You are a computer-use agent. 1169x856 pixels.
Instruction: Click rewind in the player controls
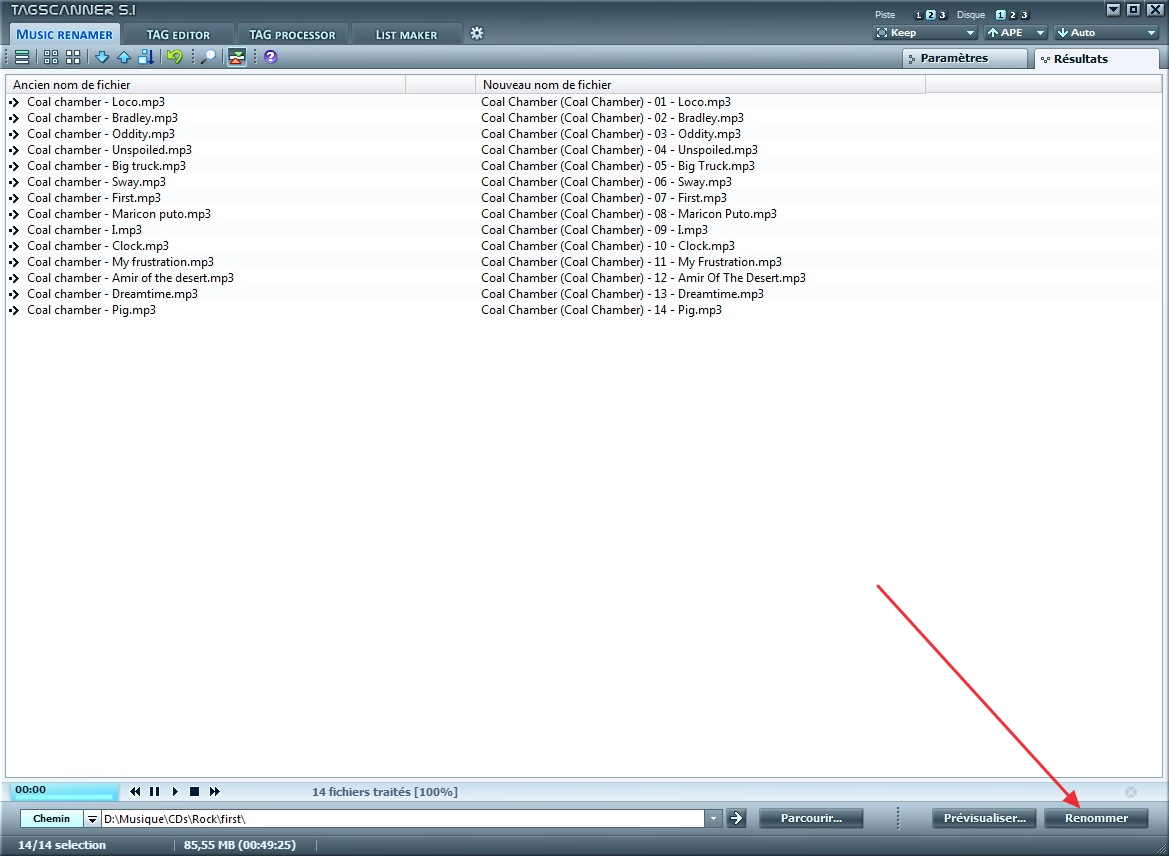(x=135, y=792)
